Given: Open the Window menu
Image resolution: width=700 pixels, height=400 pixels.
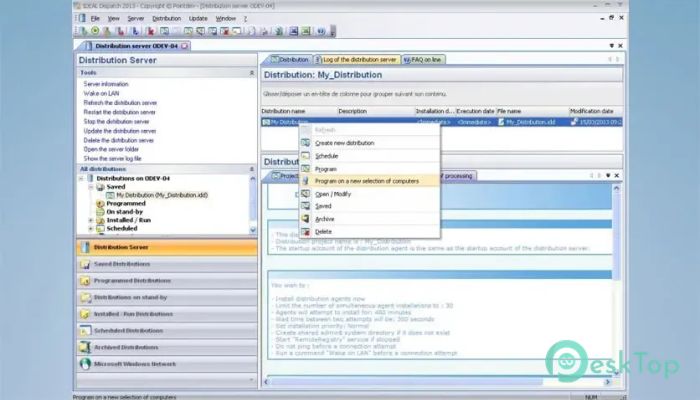Looking at the screenshot, I should point(225,18).
